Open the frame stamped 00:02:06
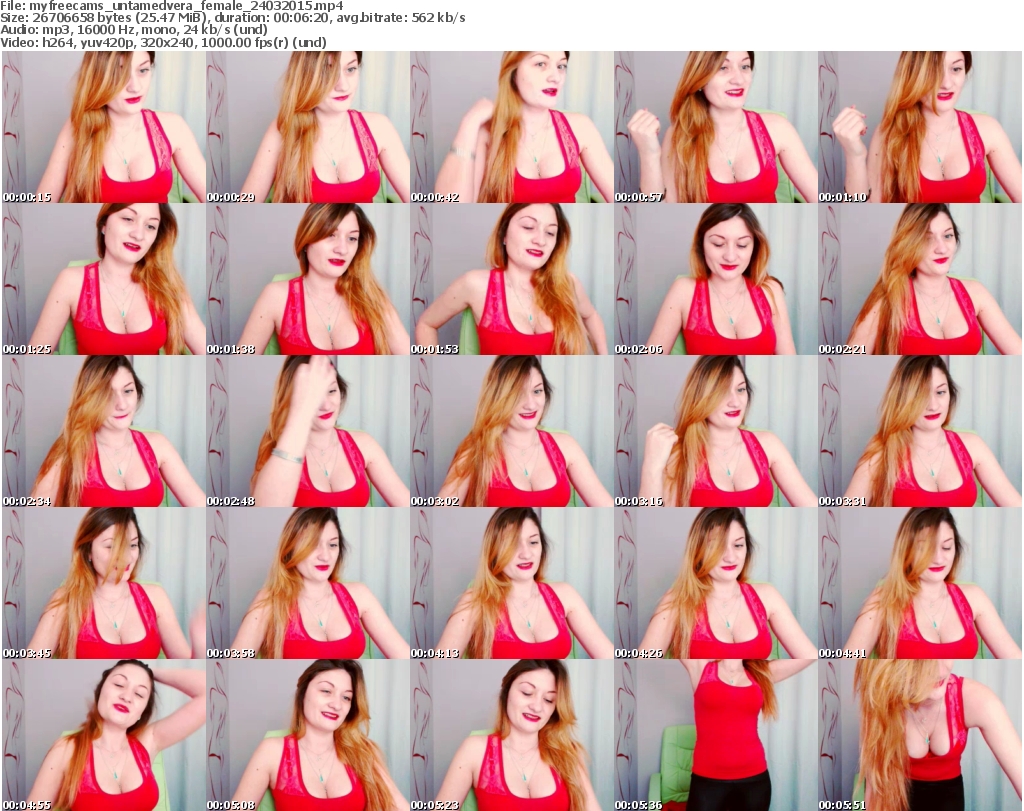 click(716, 279)
